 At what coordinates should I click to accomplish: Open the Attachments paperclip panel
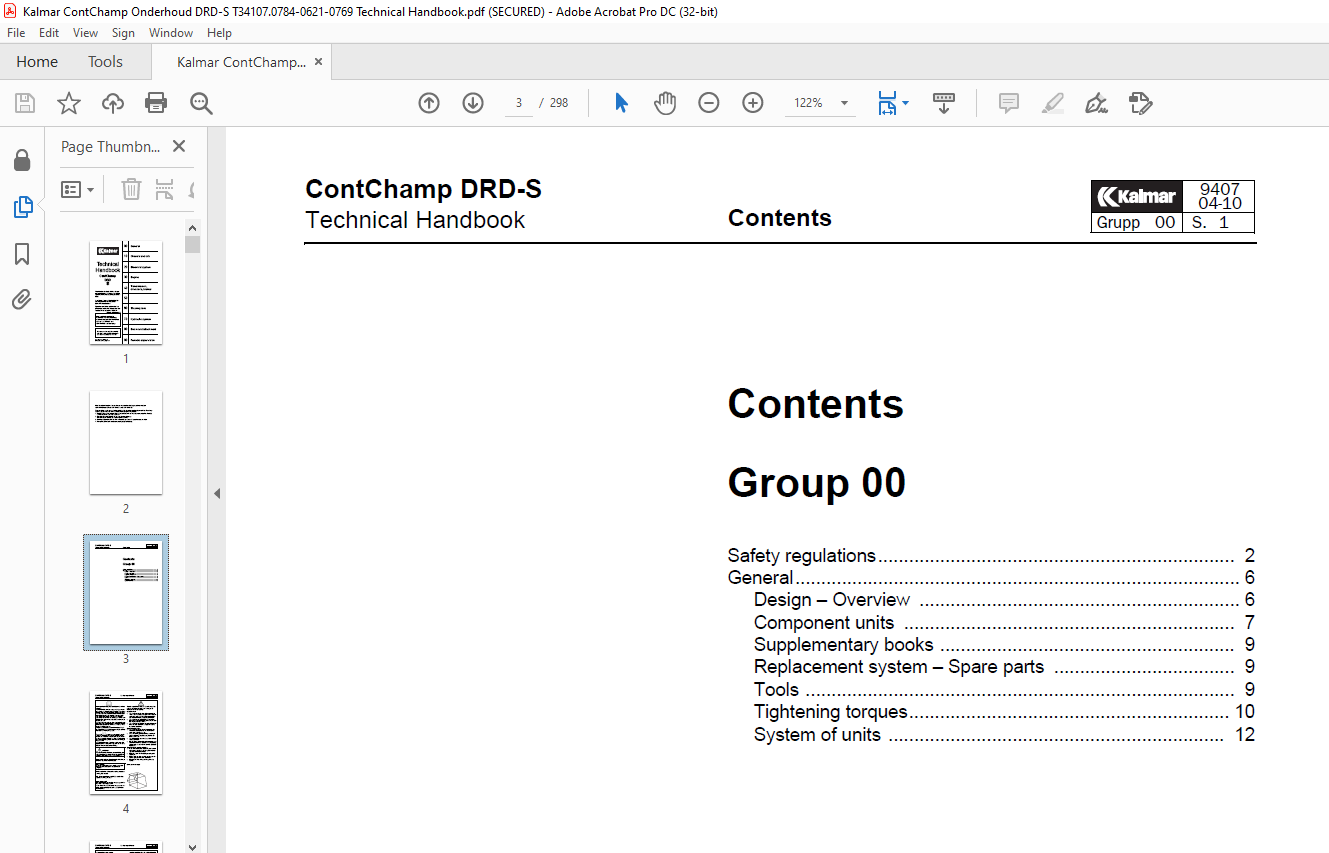click(x=22, y=299)
